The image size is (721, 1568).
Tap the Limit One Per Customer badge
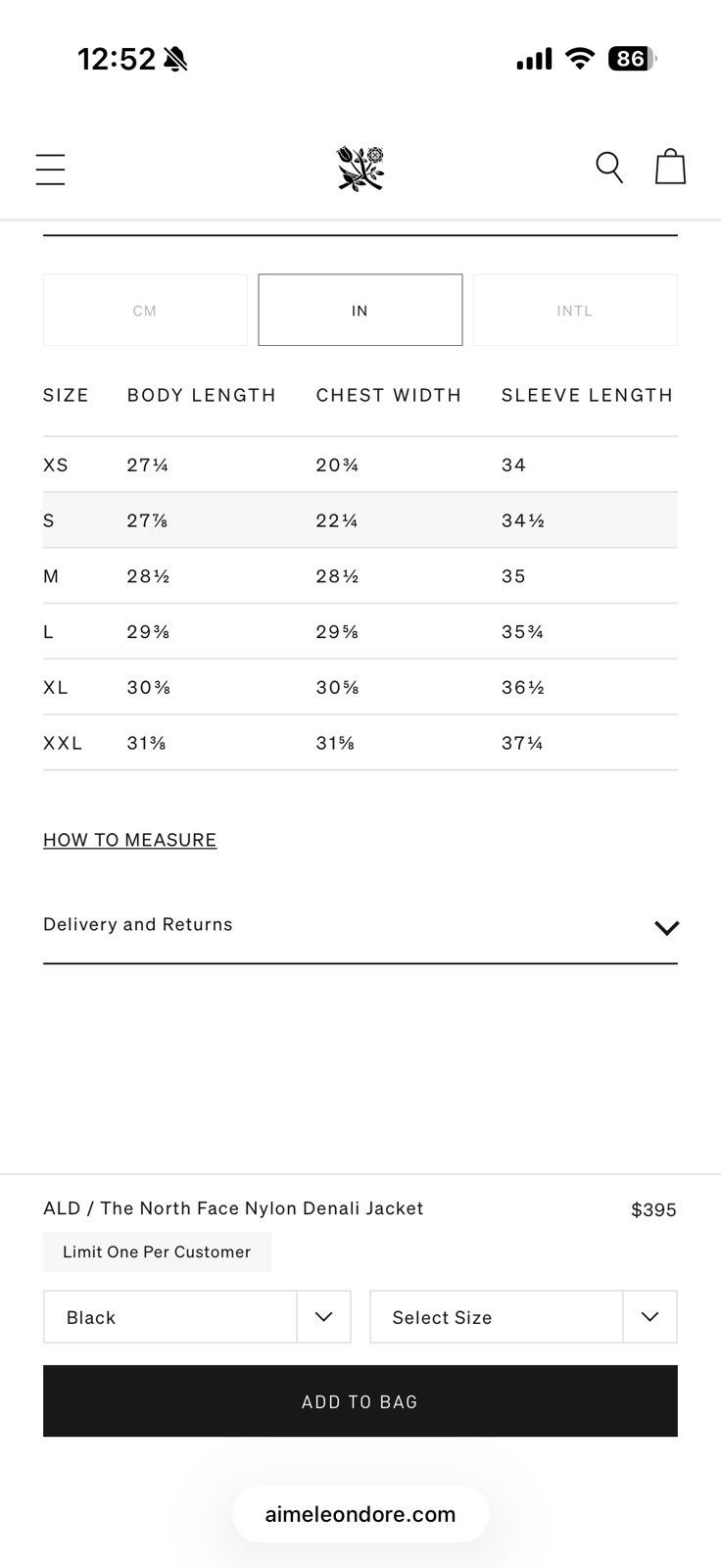click(157, 1251)
